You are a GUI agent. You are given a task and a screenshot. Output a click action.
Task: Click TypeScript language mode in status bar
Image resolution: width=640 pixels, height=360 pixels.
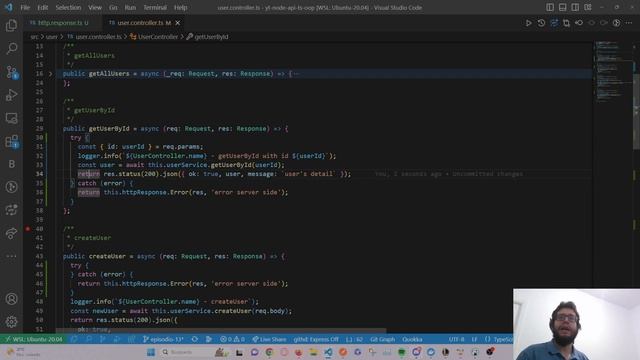click(x=498, y=339)
